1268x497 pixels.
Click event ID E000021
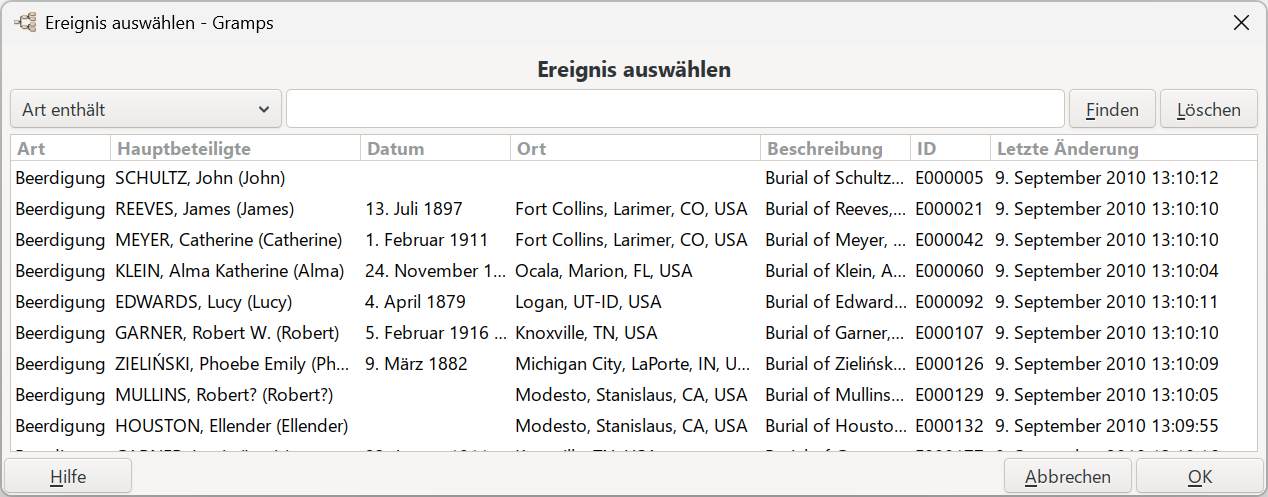tap(949, 209)
